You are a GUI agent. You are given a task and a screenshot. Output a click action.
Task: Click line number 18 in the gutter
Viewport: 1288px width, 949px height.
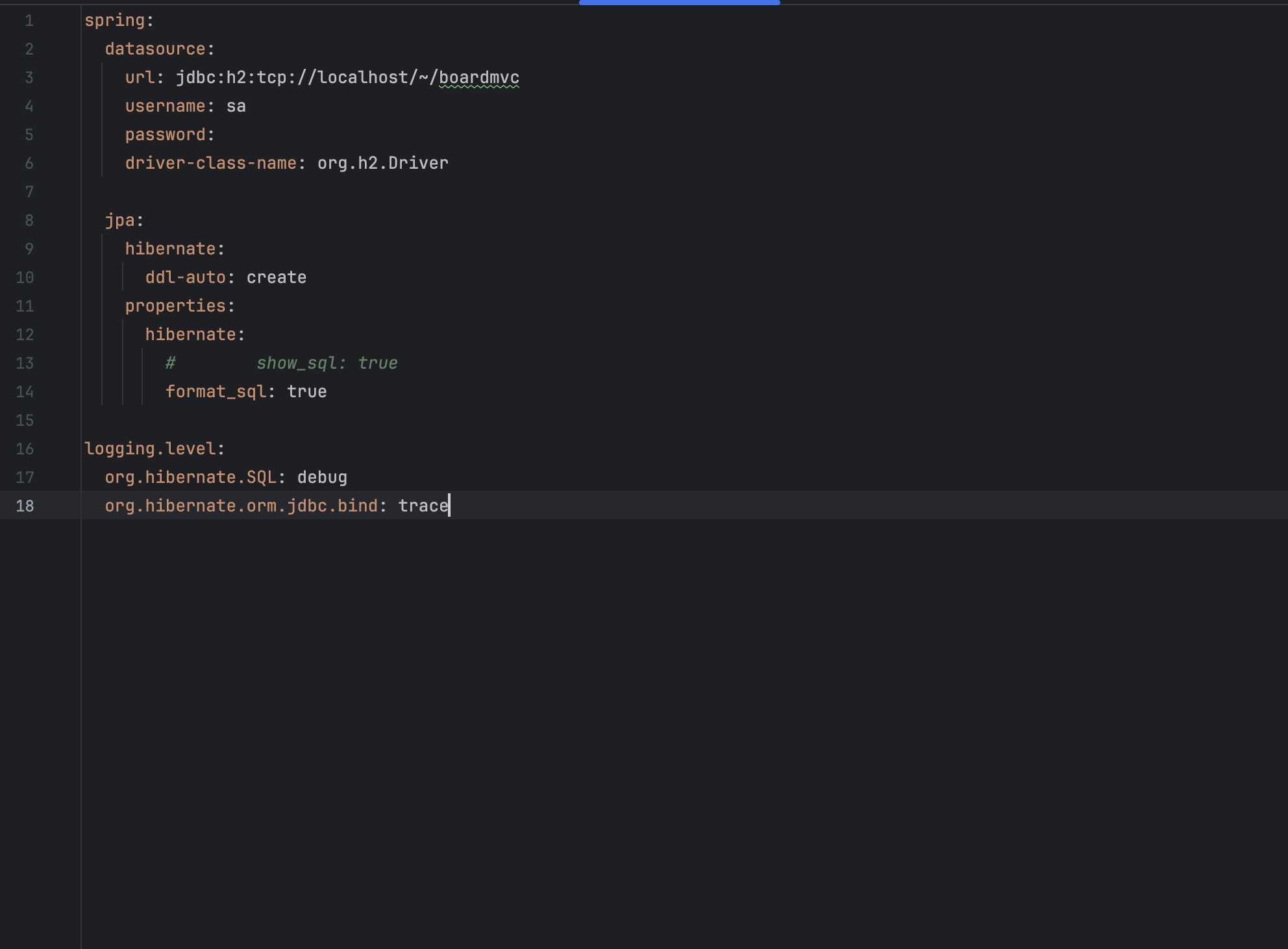pyautogui.click(x=25, y=506)
